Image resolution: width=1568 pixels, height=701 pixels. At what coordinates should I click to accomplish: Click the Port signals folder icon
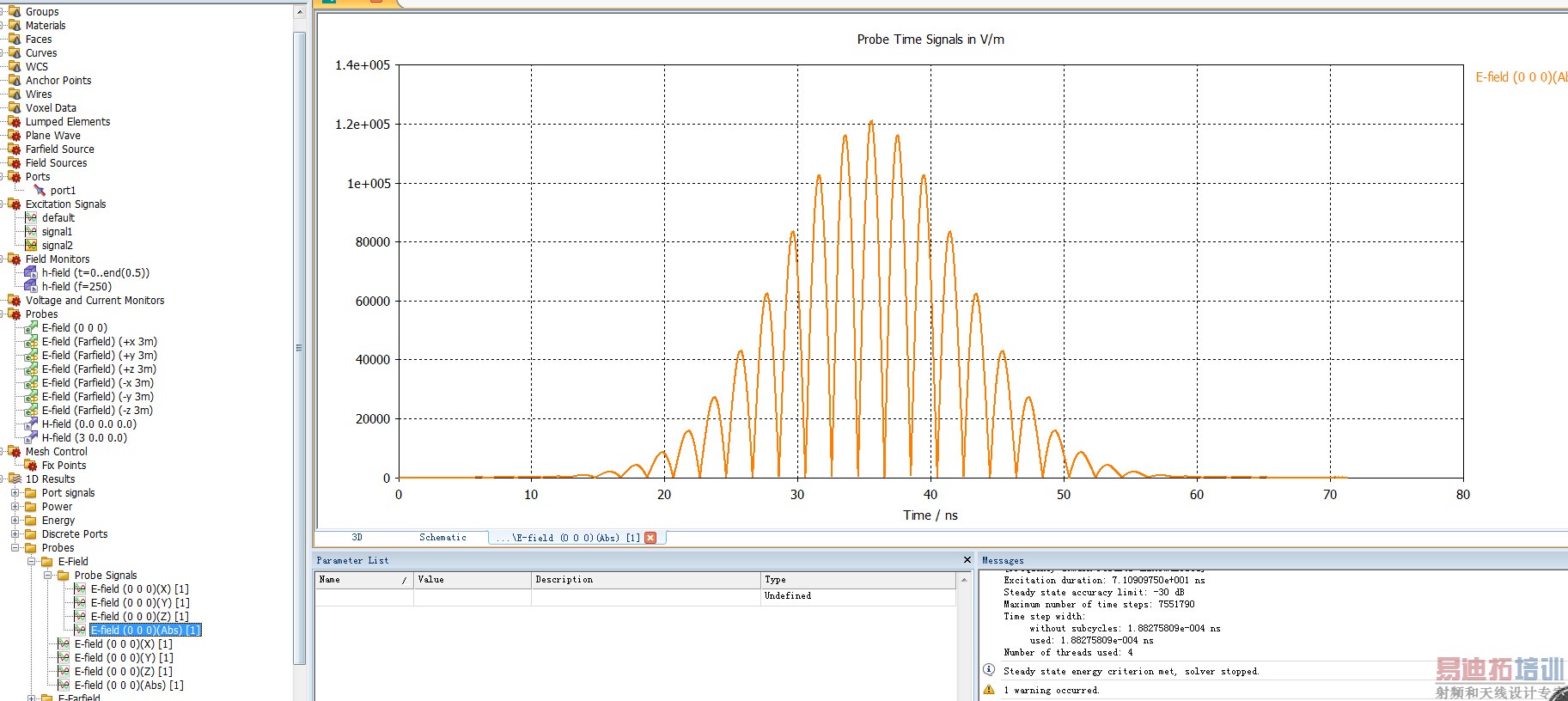[x=31, y=492]
